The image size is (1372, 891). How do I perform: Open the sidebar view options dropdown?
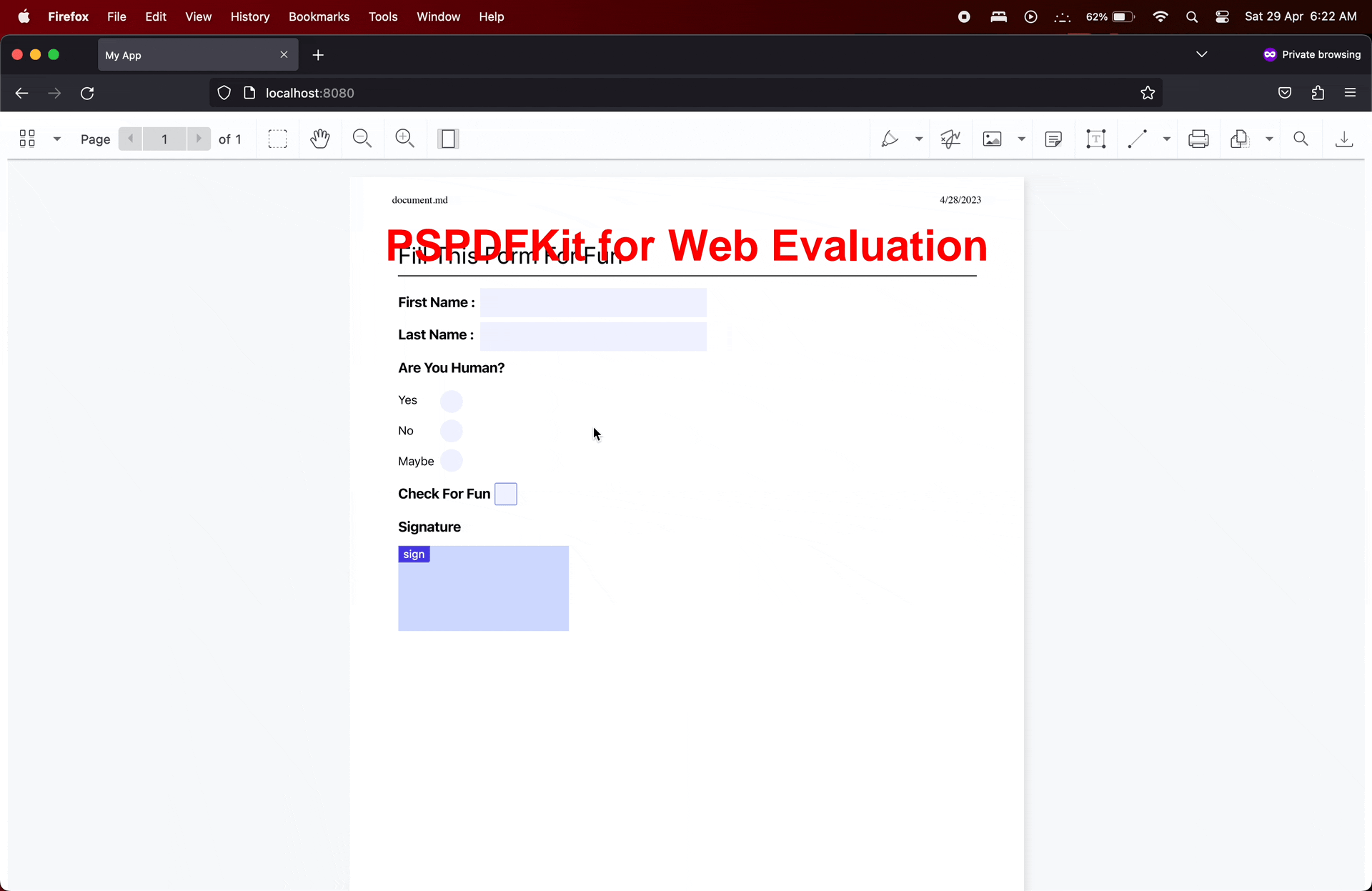(57, 139)
